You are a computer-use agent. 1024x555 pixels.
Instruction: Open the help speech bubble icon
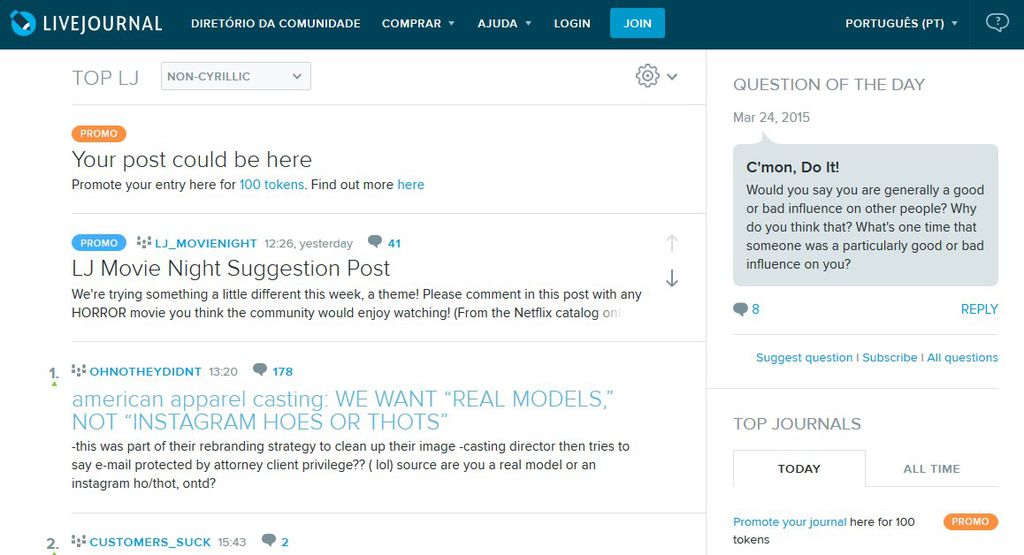tap(997, 23)
